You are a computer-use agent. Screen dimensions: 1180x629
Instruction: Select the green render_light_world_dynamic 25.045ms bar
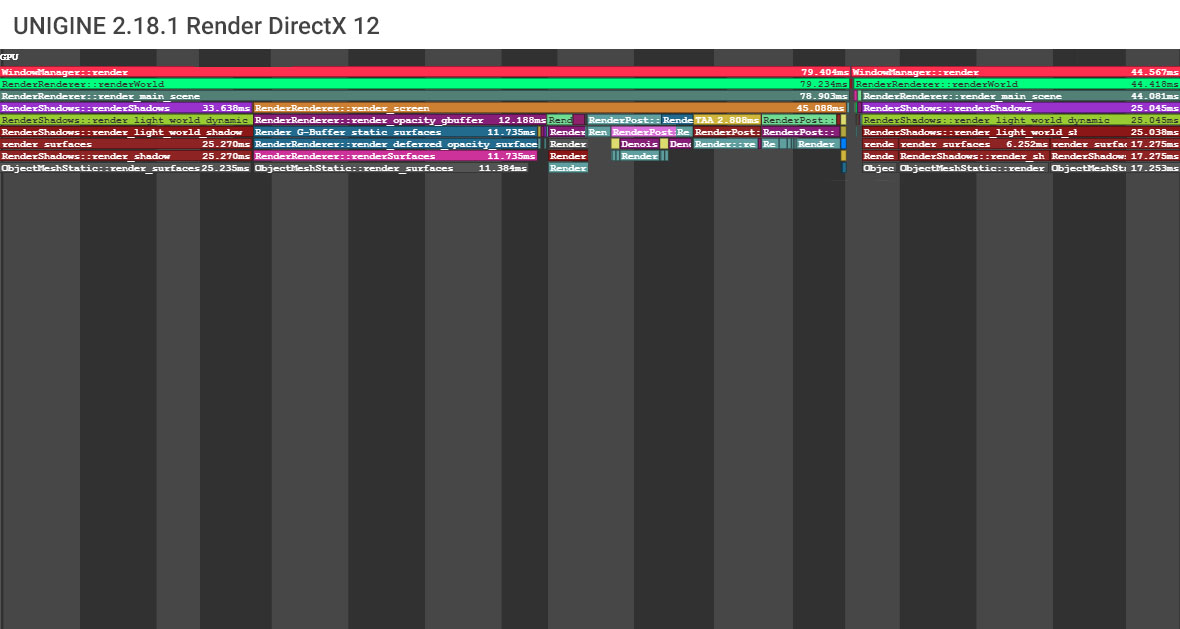(x=1021, y=120)
